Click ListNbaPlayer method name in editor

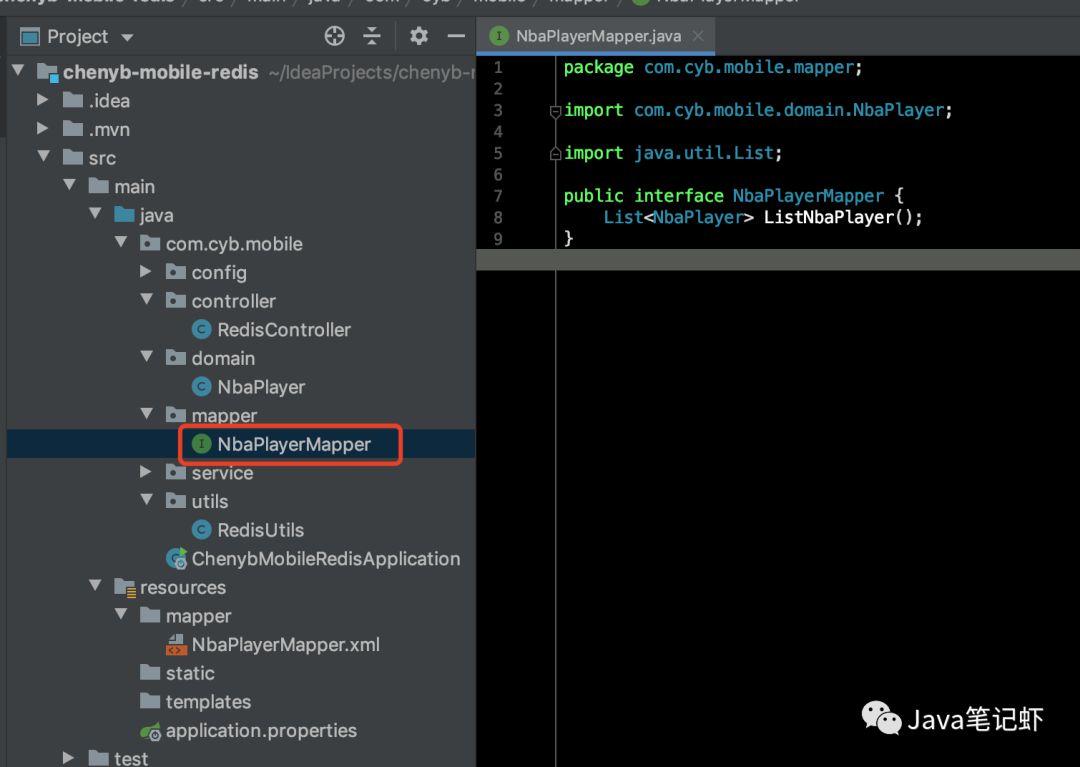pyautogui.click(x=828, y=217)
